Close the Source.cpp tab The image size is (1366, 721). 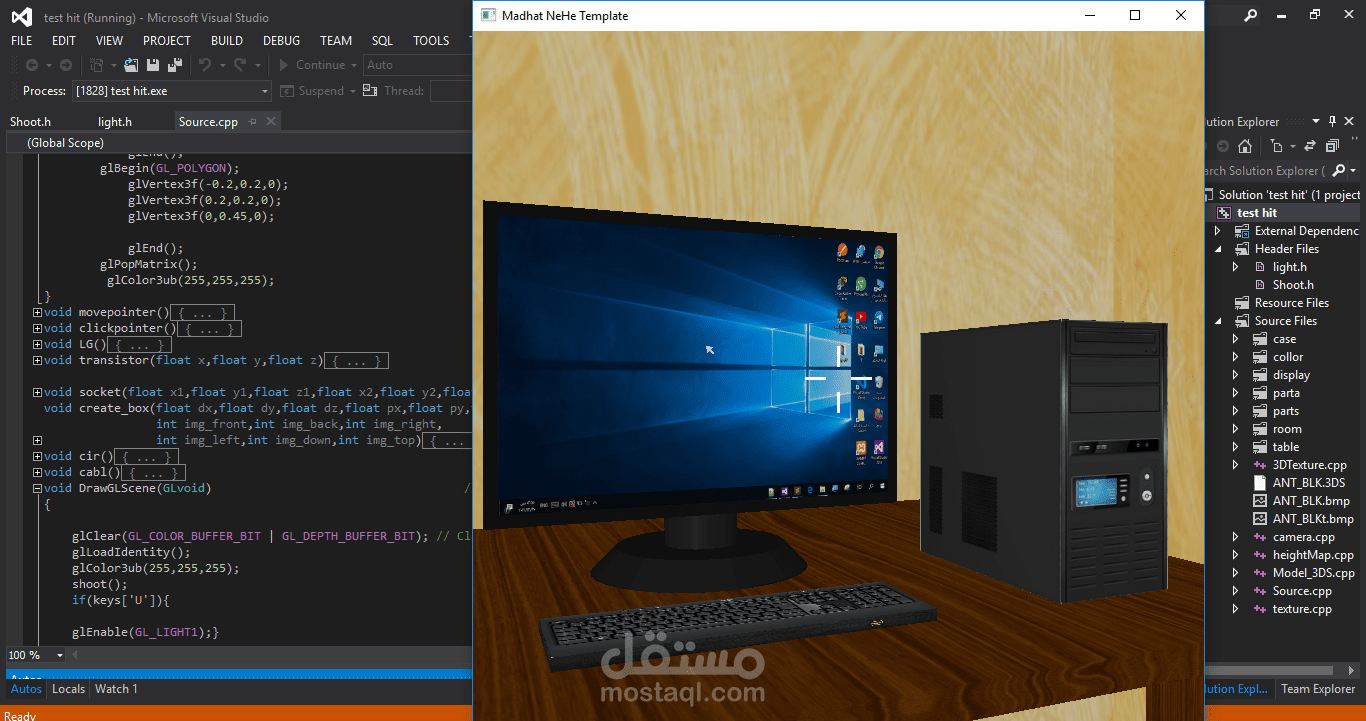[x=270, y=122]
